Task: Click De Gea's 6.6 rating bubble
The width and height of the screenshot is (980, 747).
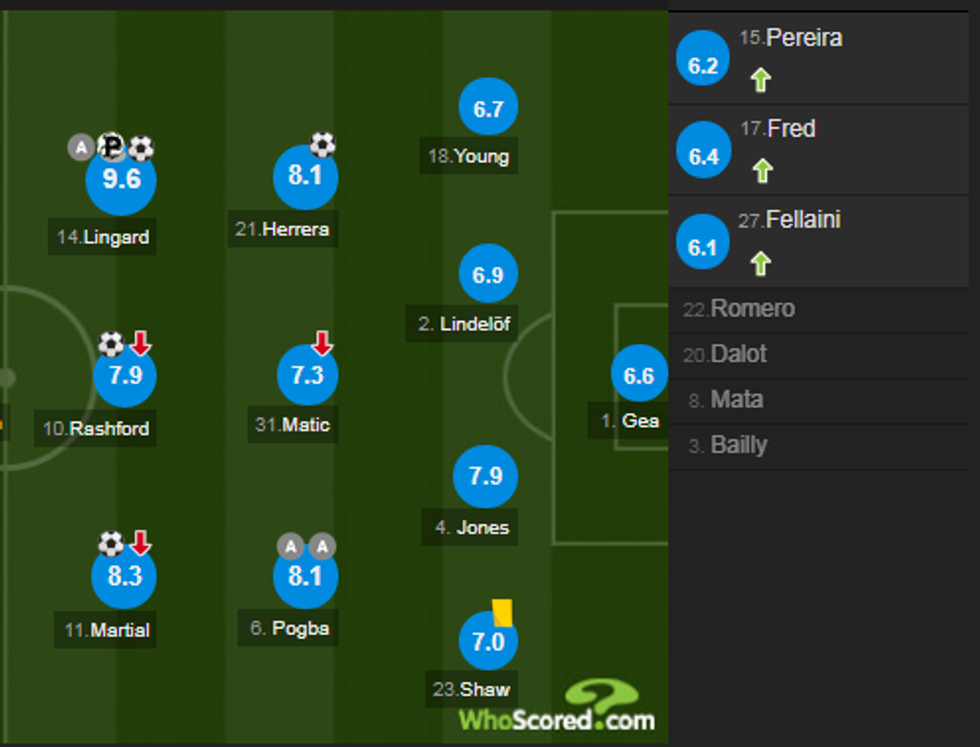Action: (x=638, y=374)
